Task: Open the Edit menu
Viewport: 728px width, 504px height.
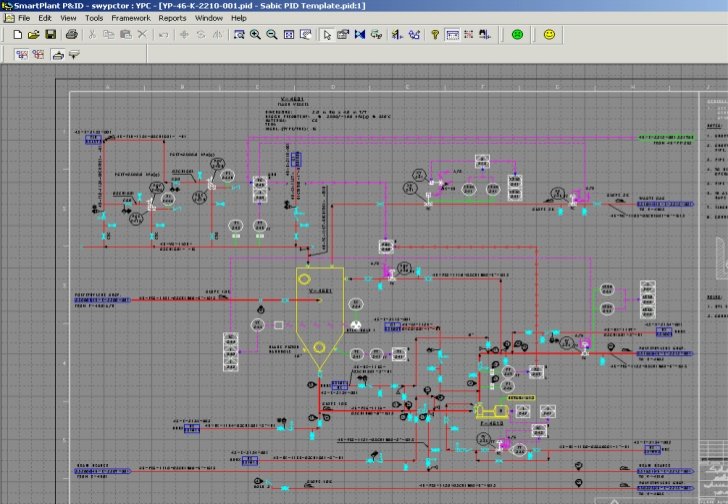Action: (x=45, y=18)
